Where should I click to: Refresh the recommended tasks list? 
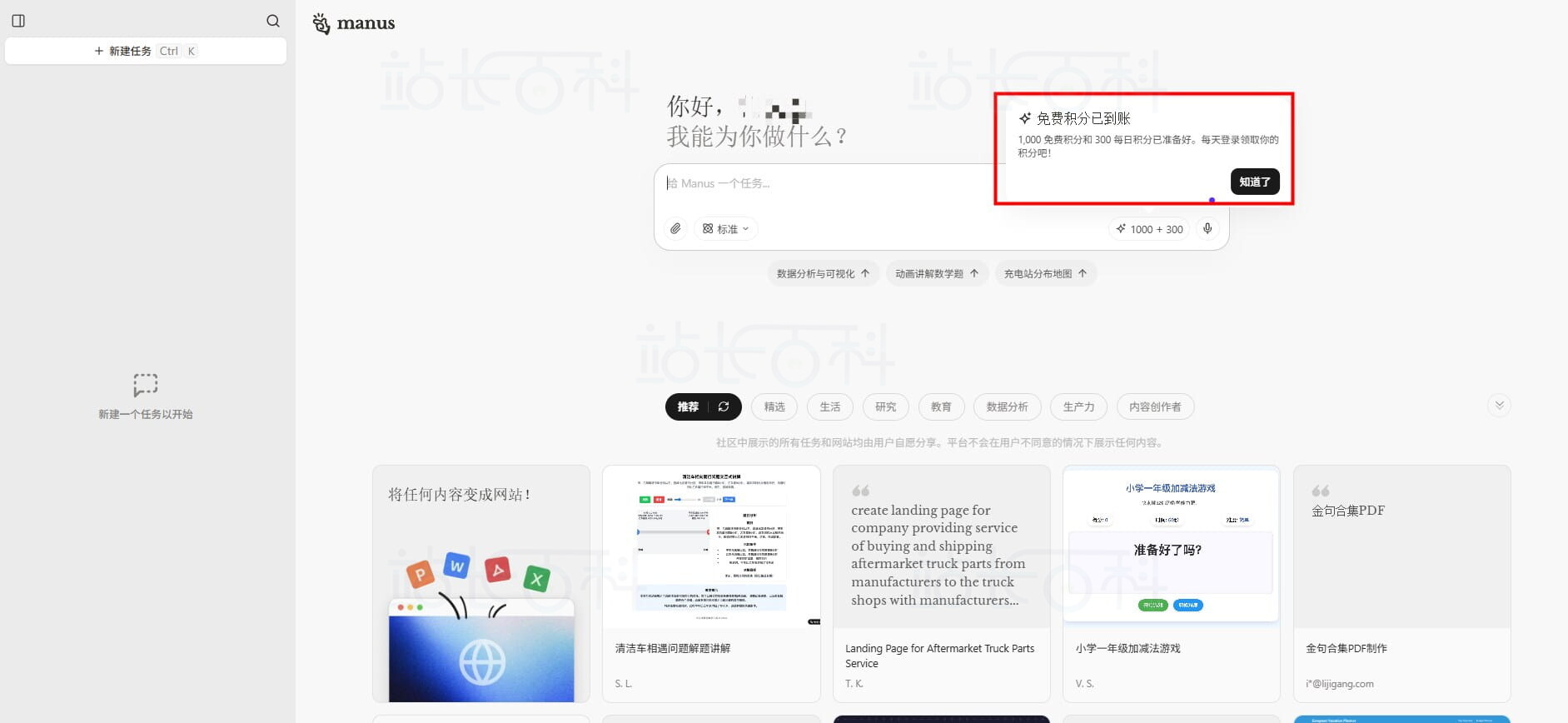[x=724, y=406]
